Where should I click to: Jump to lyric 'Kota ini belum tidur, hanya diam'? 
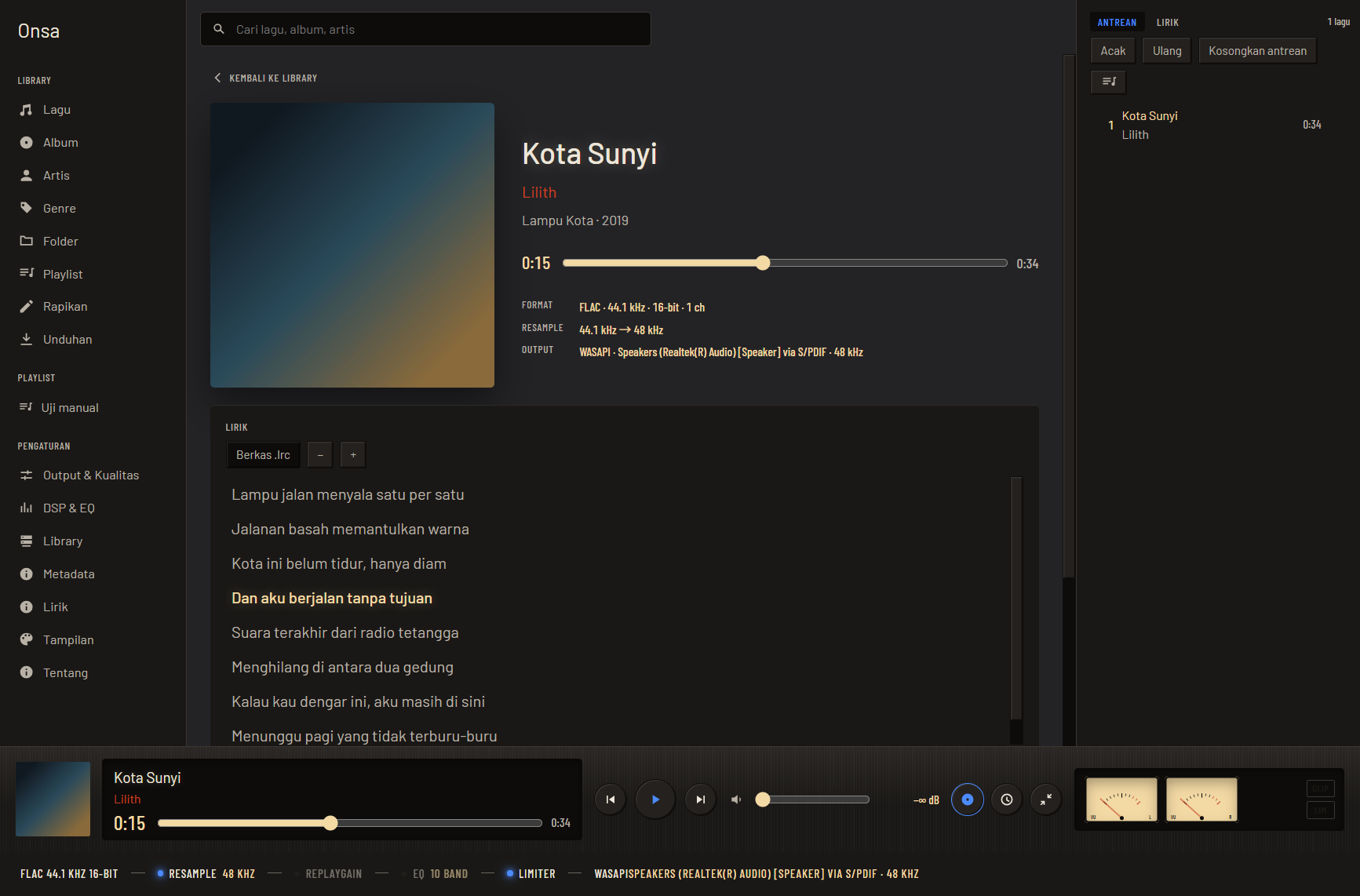pos(339,564)
